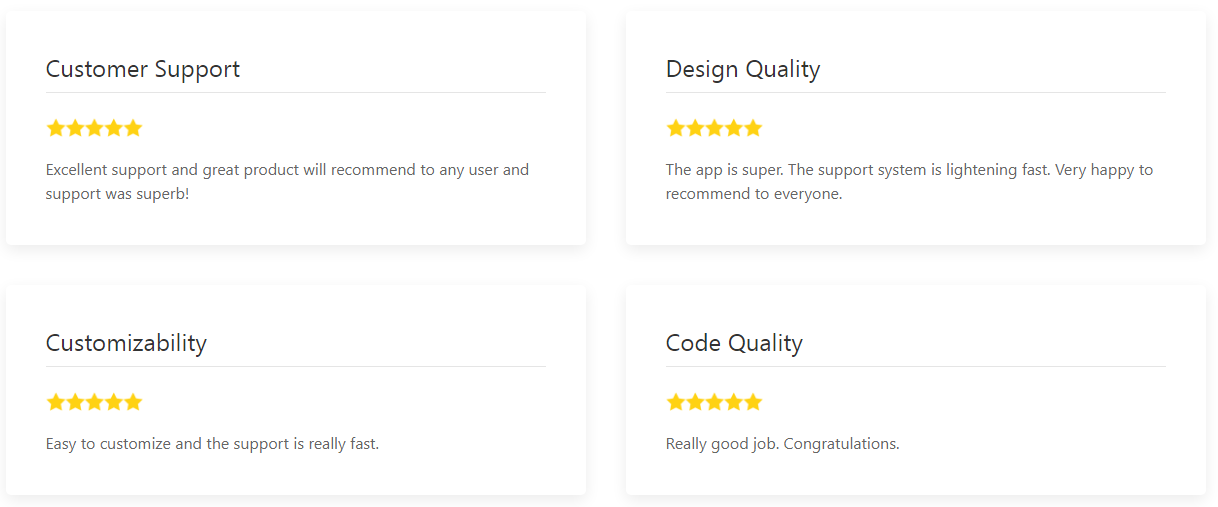The height and width of the screenshot is (507, 1218).
Task: Click the second star under Customizability
Action: tap(75, 402)
